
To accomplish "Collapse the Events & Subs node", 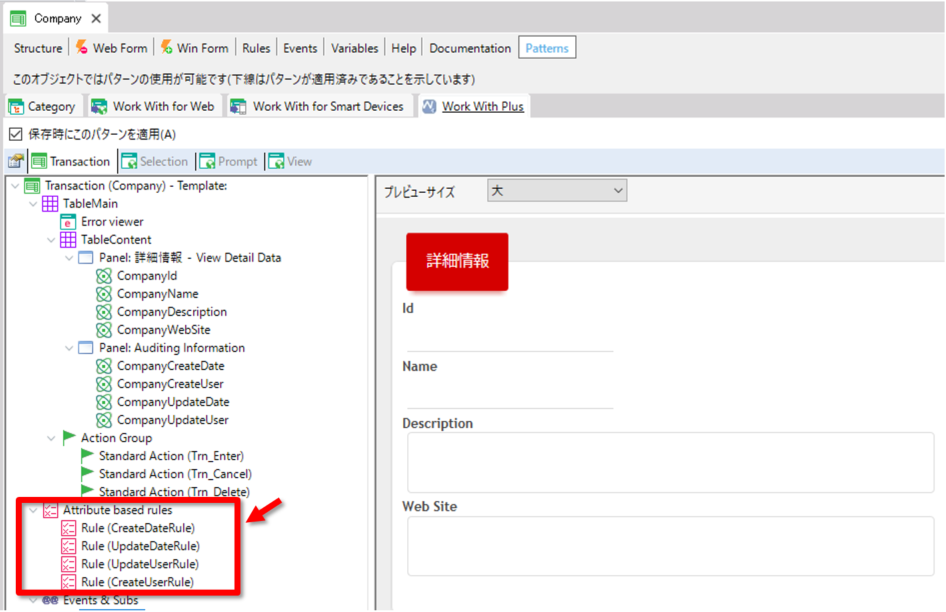I will (34, 601).
